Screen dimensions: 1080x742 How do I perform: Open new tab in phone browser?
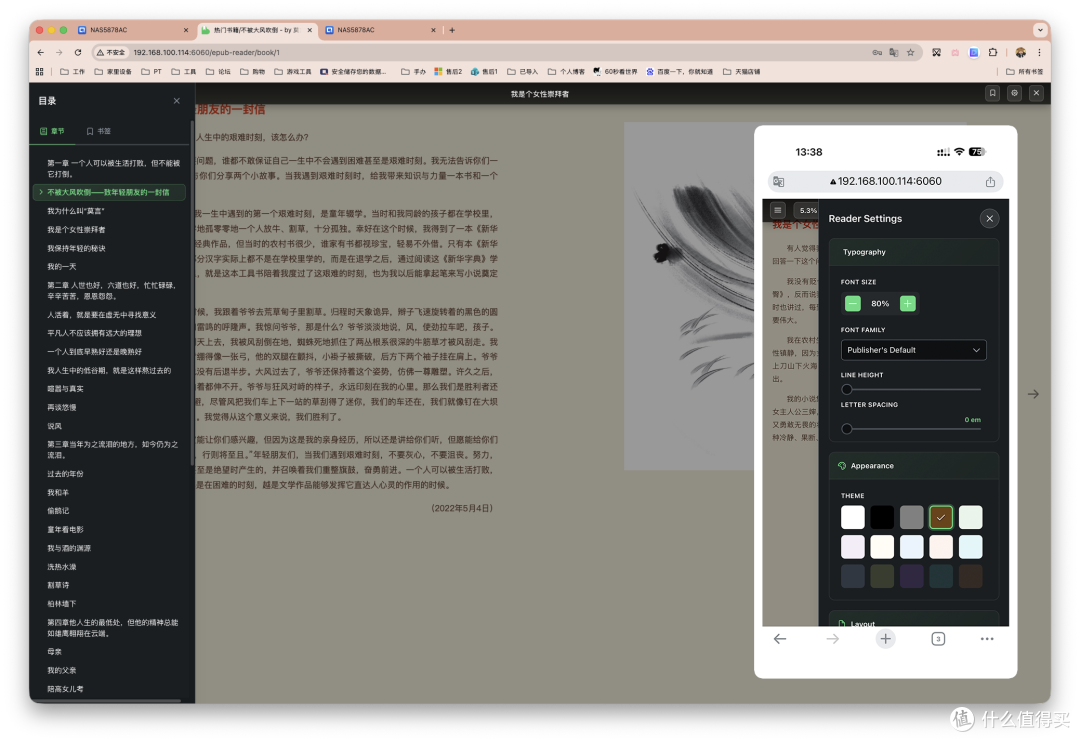[885, 639]
